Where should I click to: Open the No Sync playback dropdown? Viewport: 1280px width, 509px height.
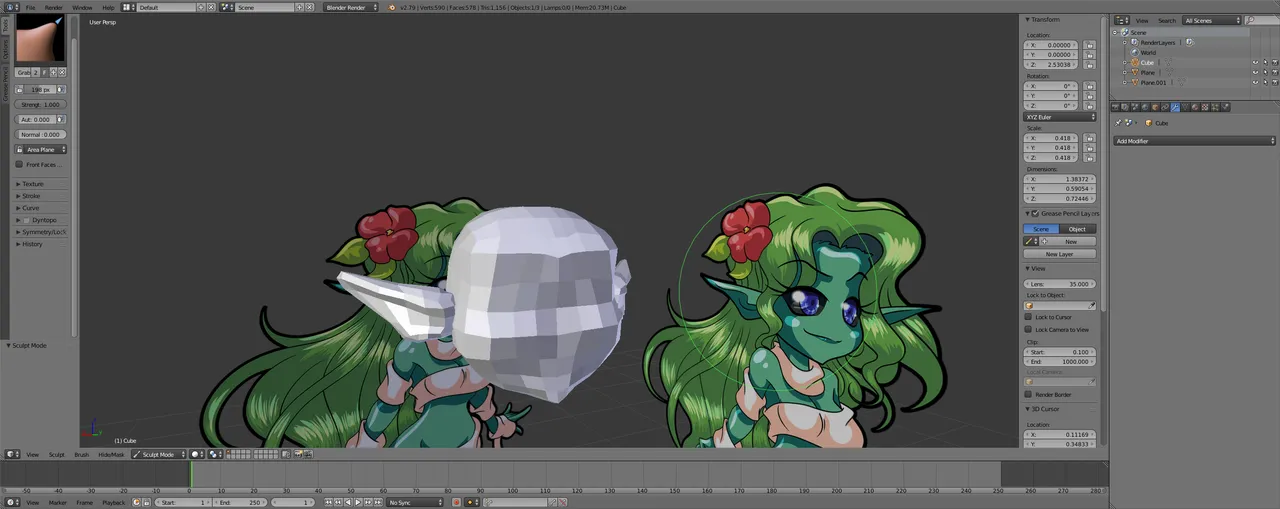click(x=415, y=502)
